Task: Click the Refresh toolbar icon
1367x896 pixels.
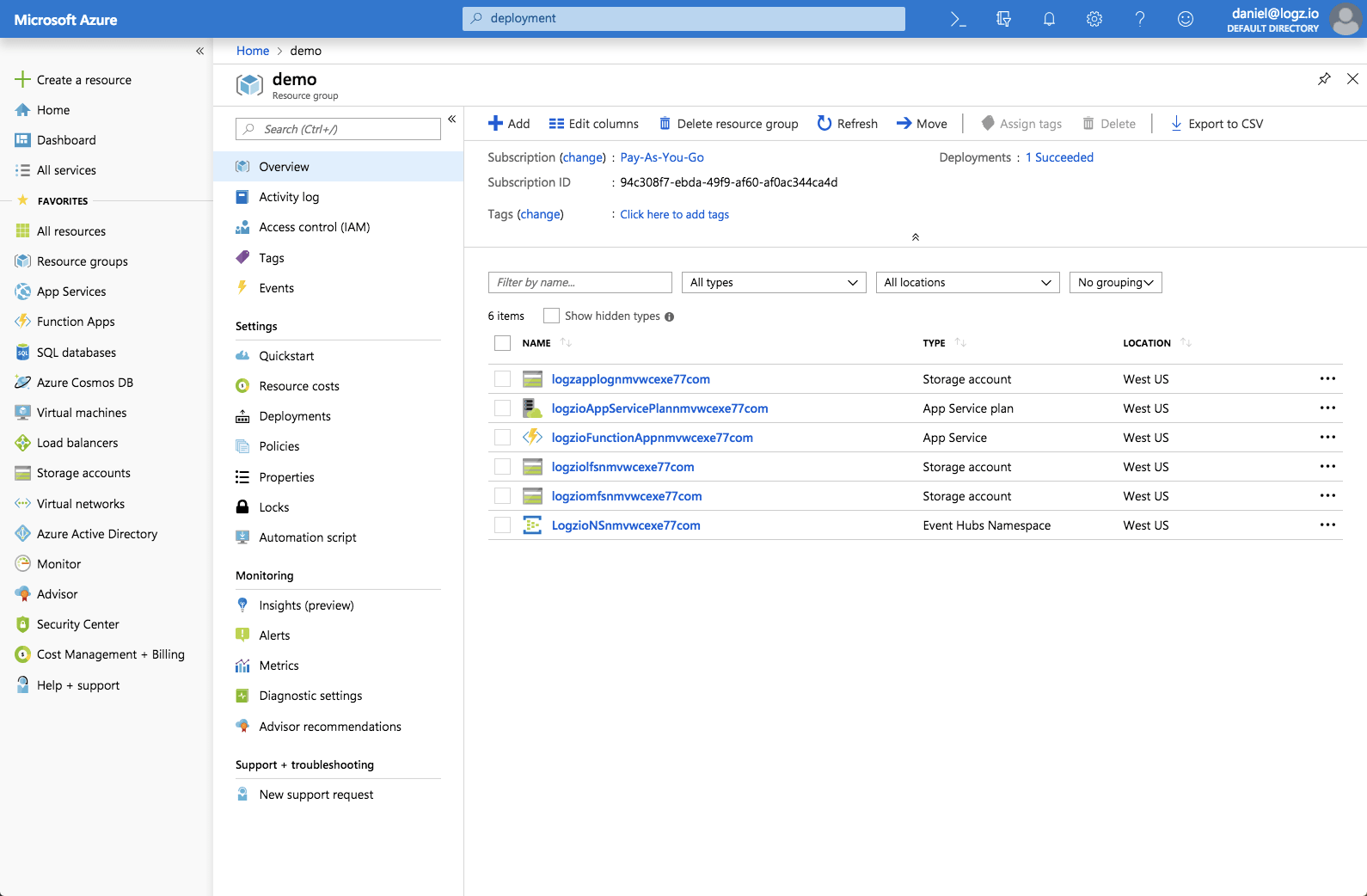Action: [824, 123]
